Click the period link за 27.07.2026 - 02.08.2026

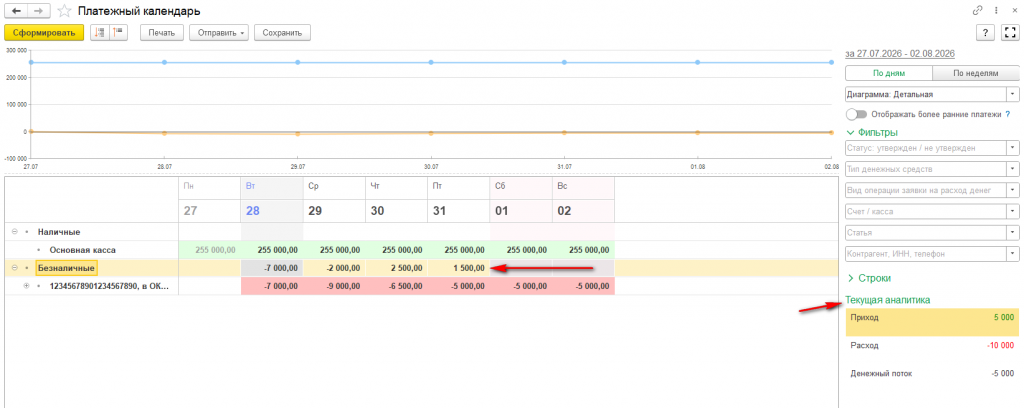900,54
